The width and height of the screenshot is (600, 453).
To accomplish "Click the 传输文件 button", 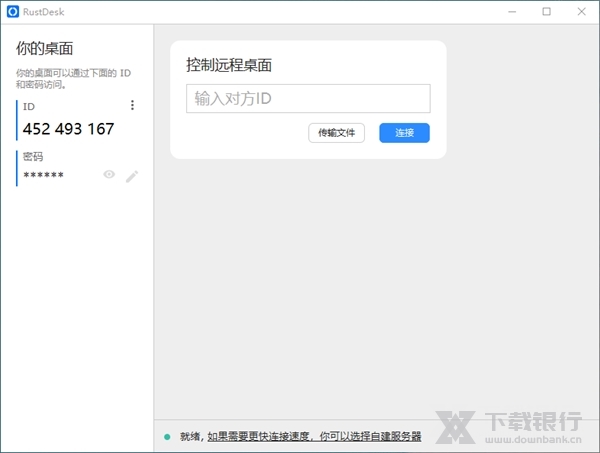I will coord(336,133).
